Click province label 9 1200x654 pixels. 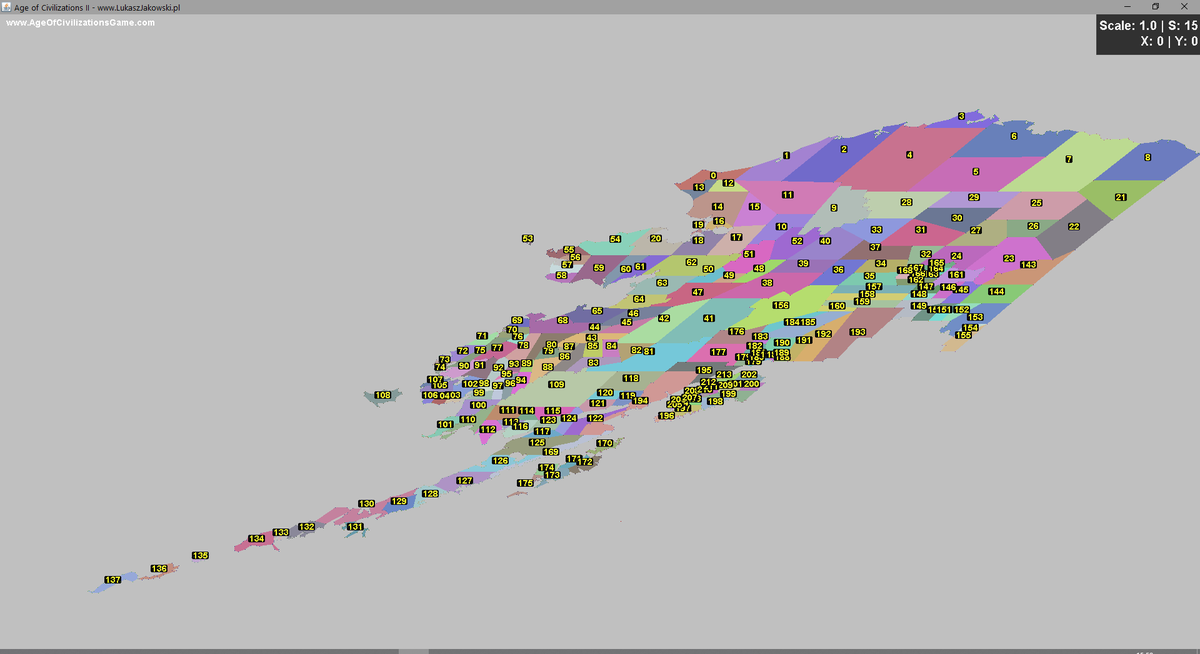pyautogui.click(x=833, y=208)
